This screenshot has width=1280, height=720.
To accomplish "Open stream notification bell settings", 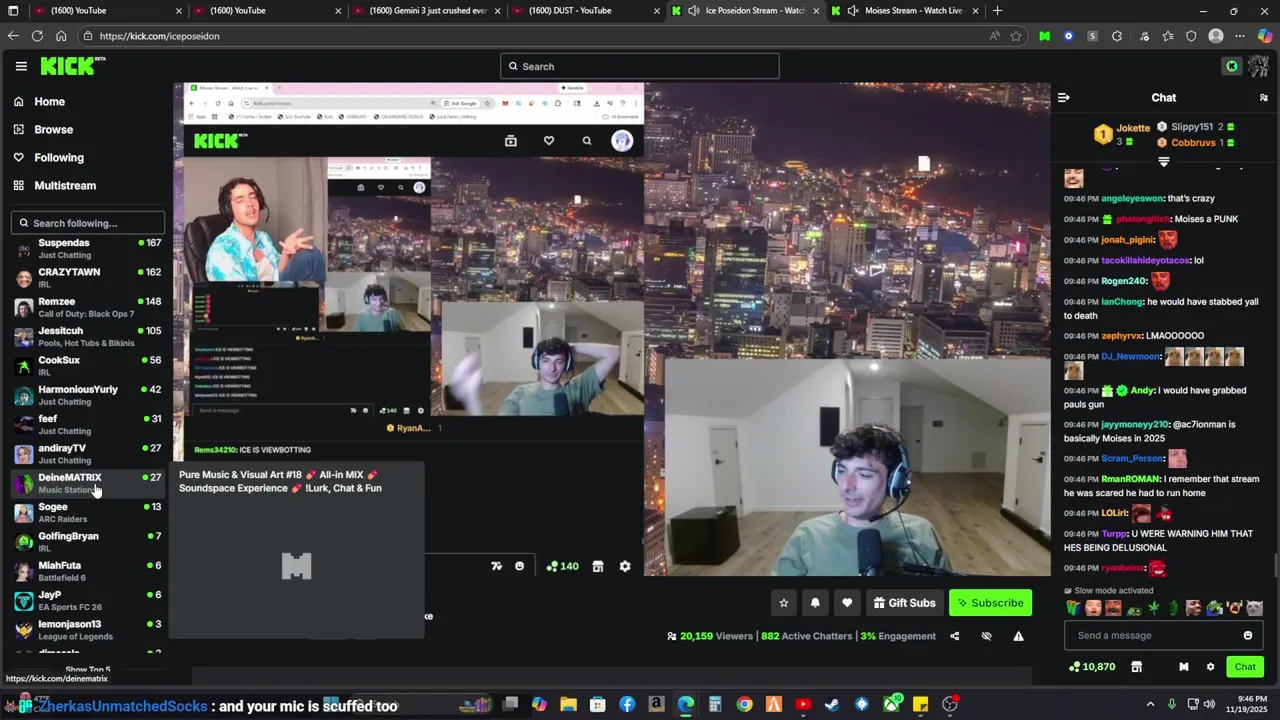I will [815, 603].
